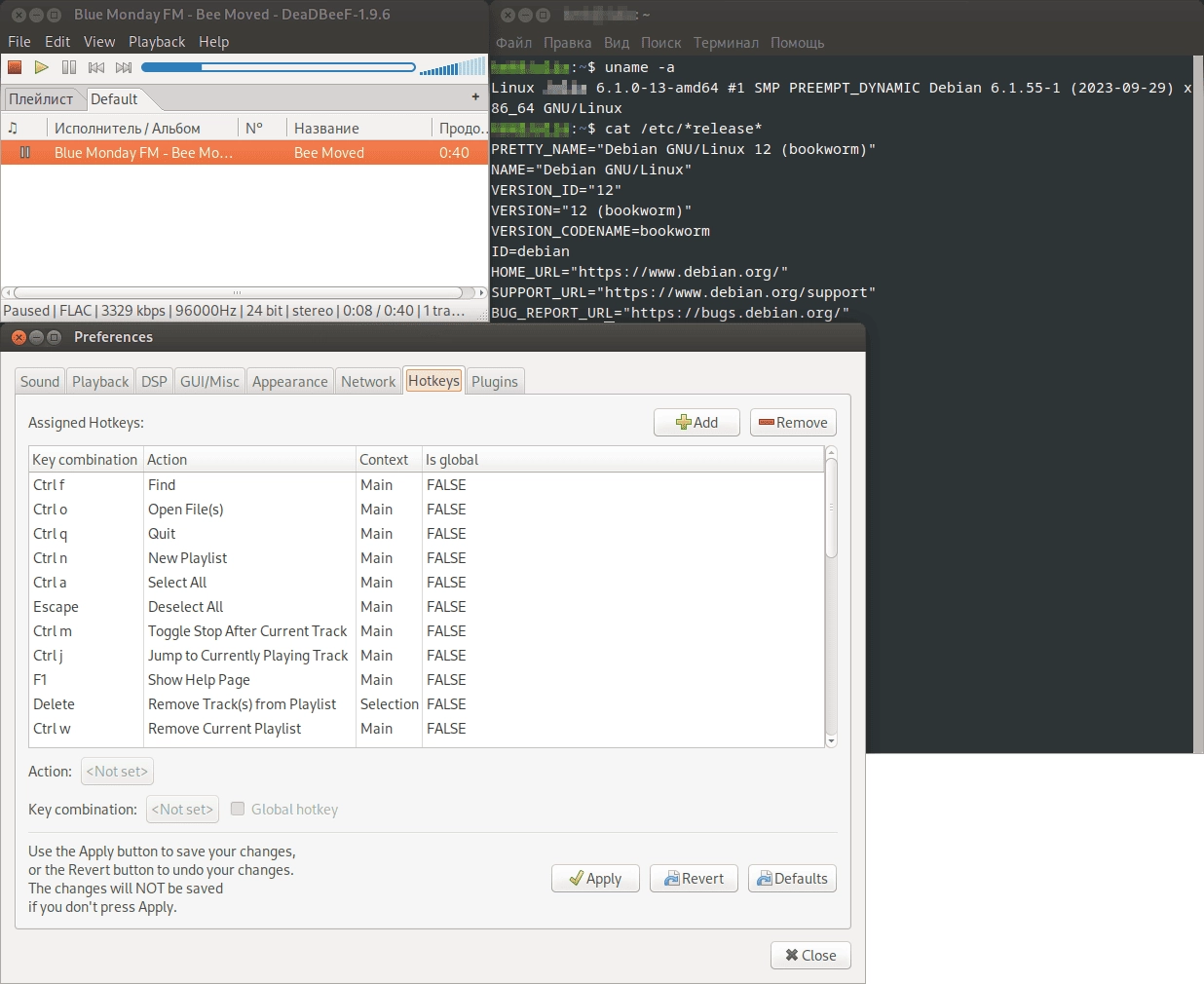Enable the Global hotkey checkbox

pos(238,809)
